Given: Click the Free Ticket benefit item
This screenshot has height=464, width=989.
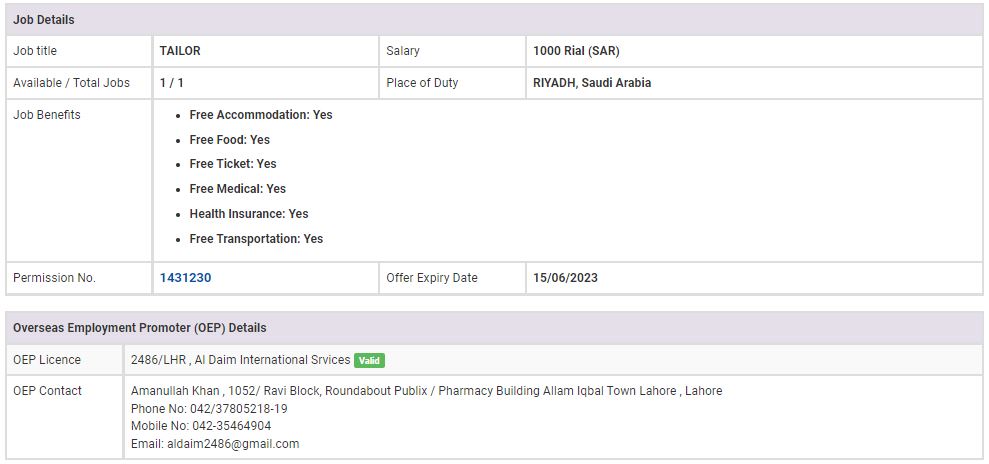Looking at the screenshot, I should pyautogui.click(x=232, y=164).
